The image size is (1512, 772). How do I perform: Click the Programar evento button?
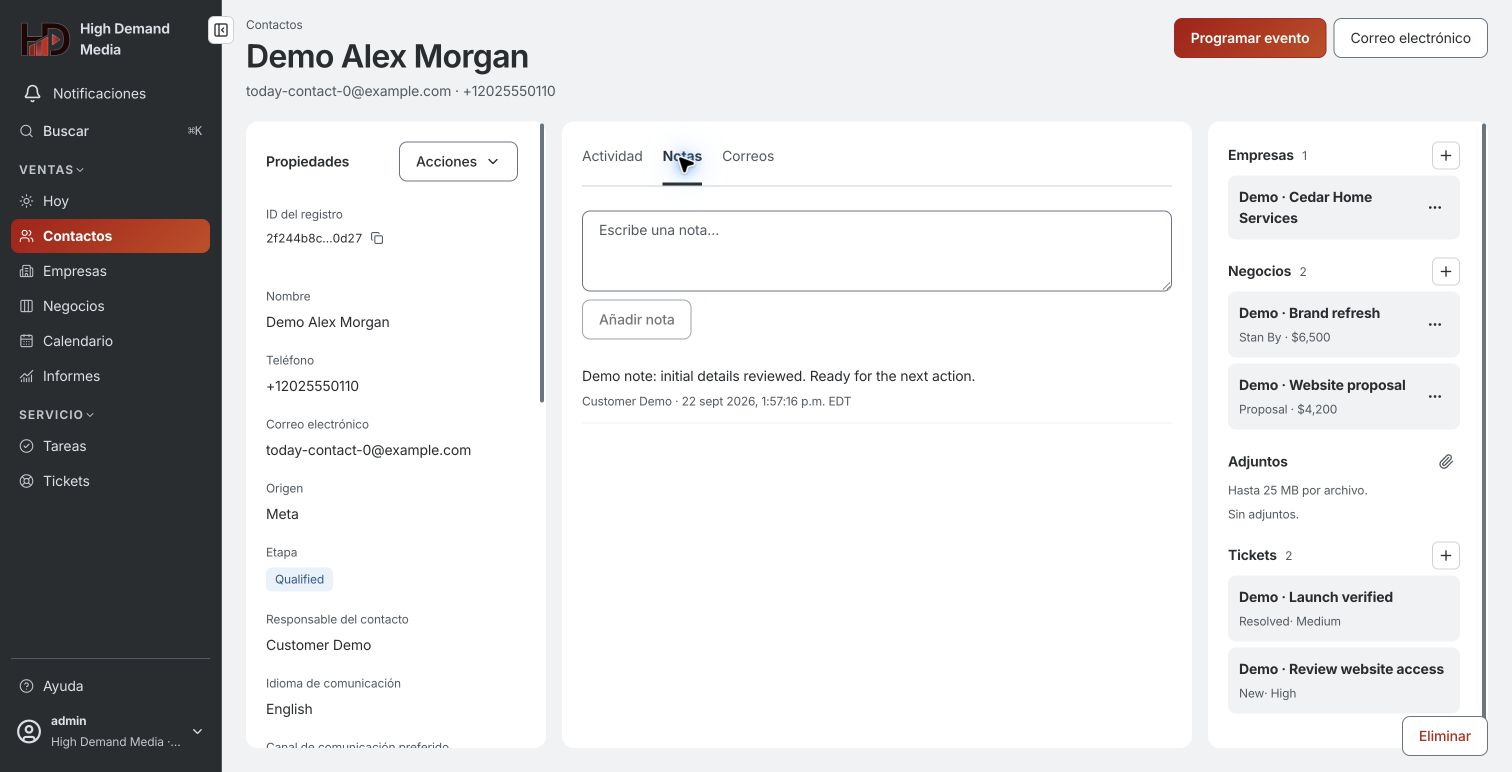[x=1250, y=38]
